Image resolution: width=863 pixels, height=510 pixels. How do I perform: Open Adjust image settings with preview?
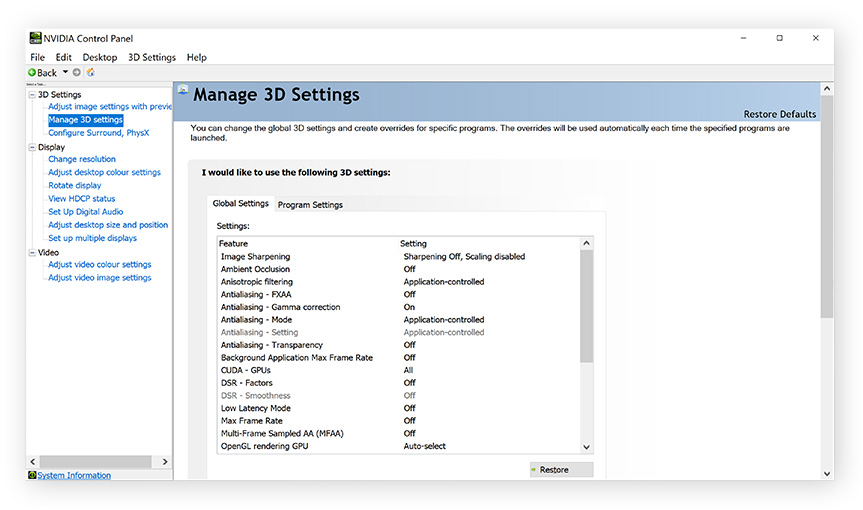tap(110, 106)
